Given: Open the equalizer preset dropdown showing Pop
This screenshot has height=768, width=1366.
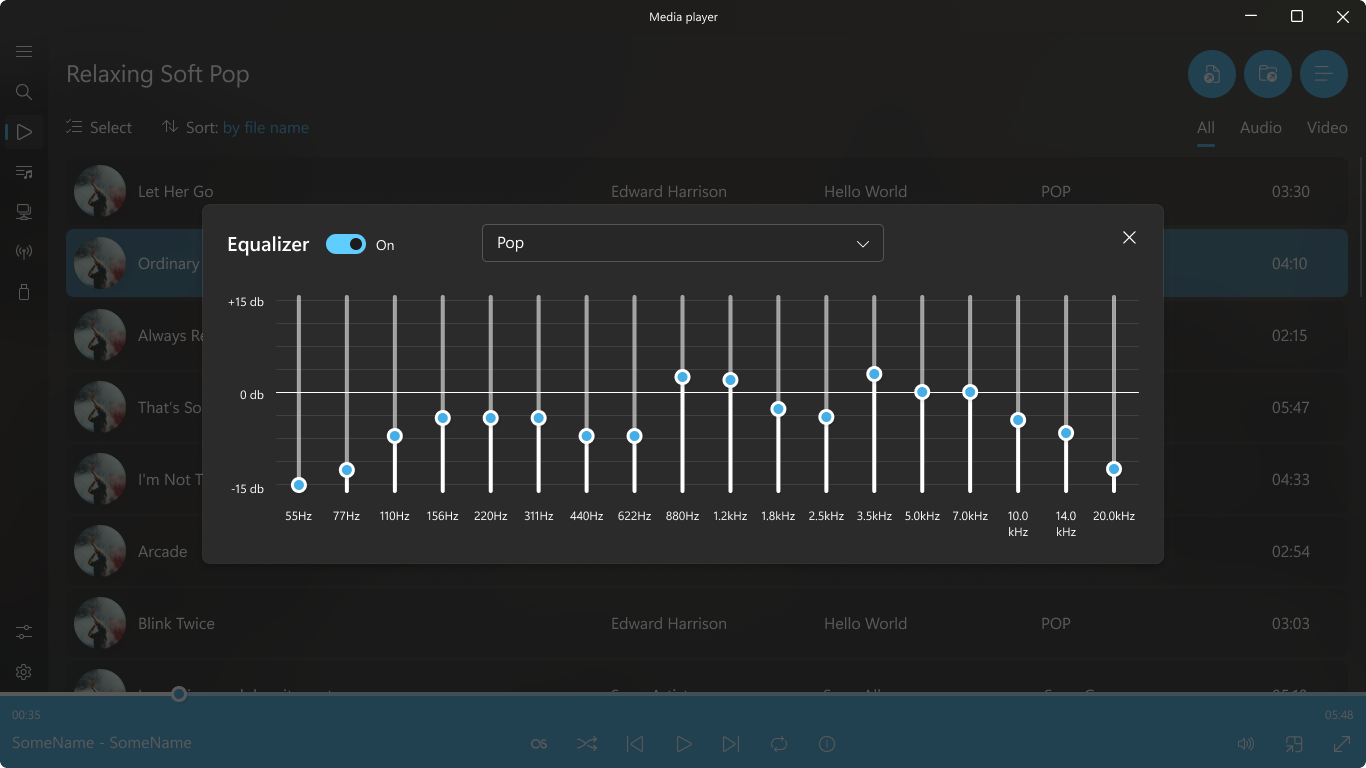Looking at the screenshot, I should 683,243.
